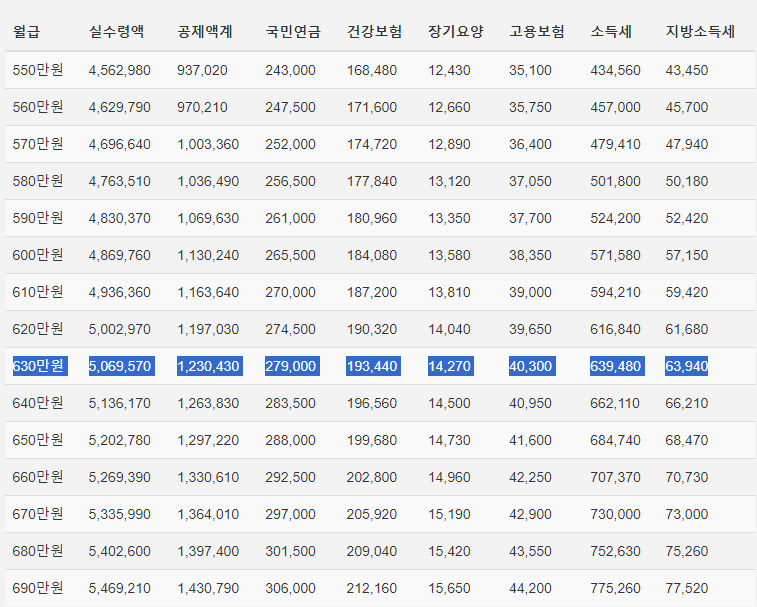Click net pay value 4,562,980

(x=120, y=71)
